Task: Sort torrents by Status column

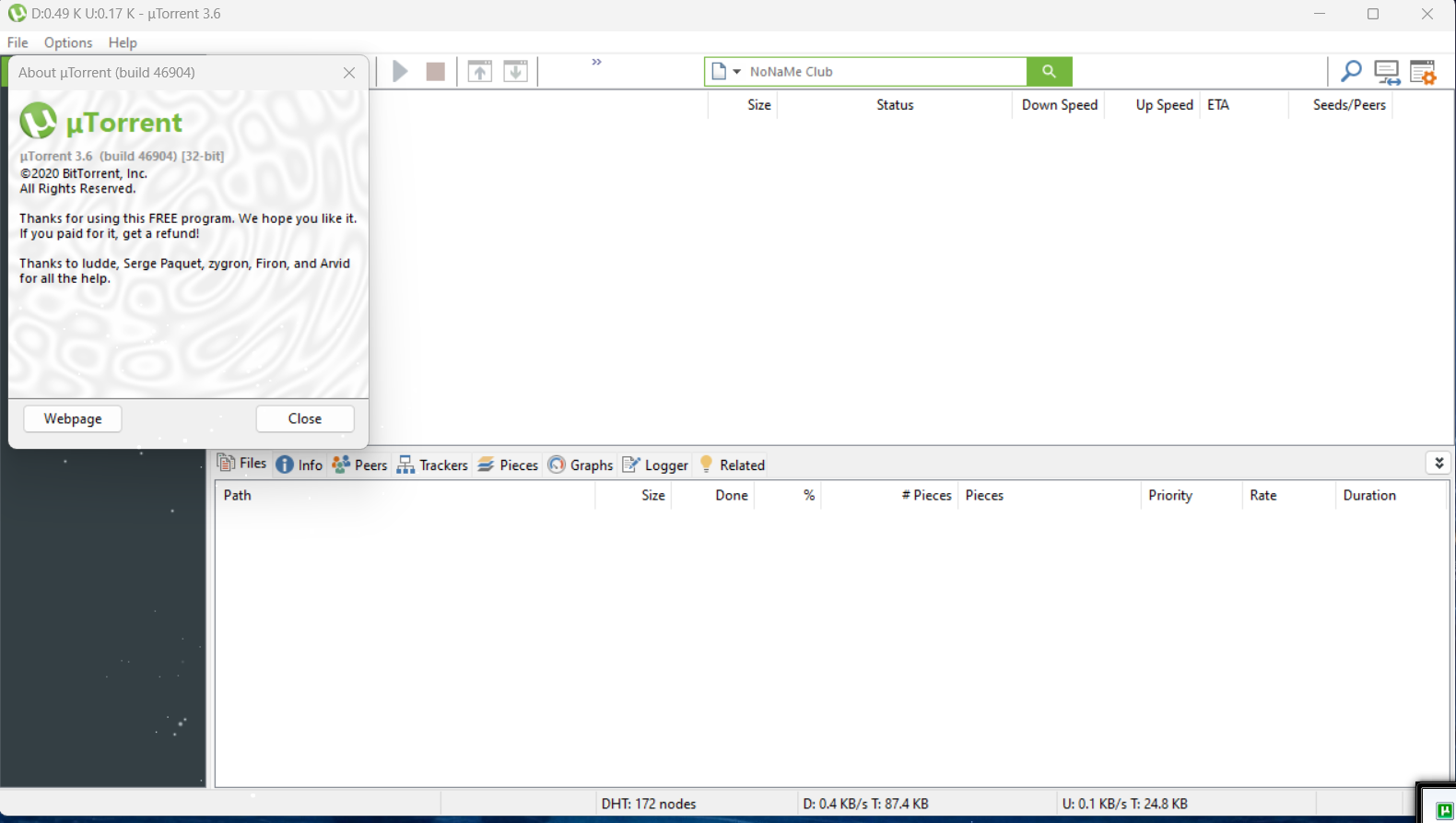Action: pos(895,105)
